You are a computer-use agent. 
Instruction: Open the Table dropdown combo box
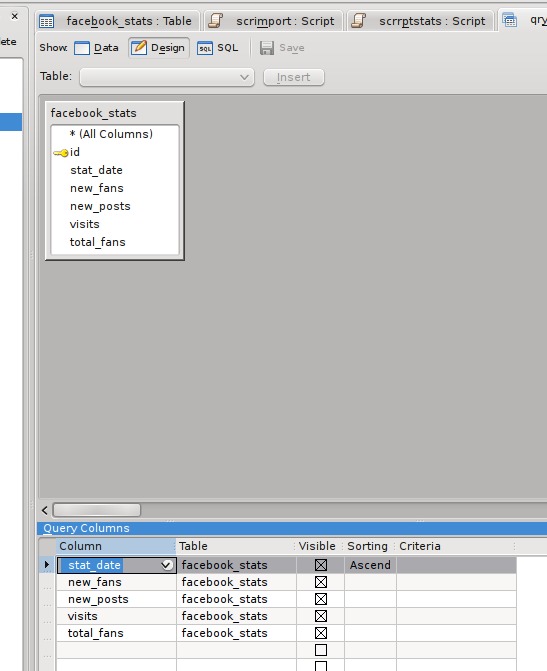[167, 77]
